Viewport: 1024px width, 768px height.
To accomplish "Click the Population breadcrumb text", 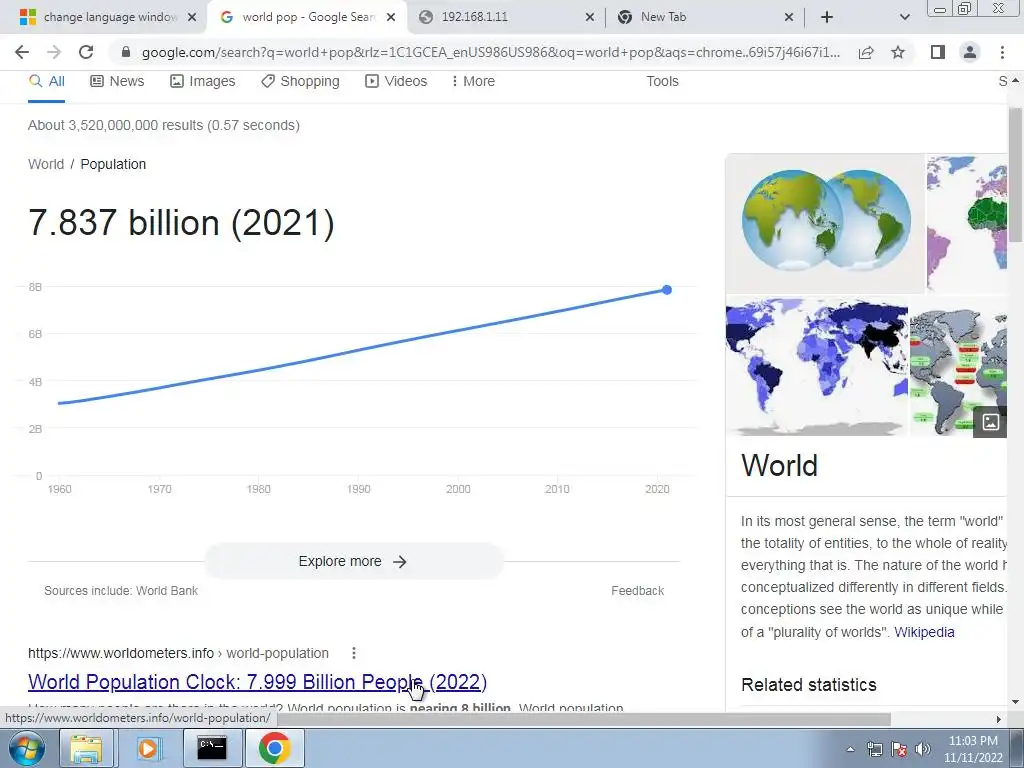I will tap(113, 165).
